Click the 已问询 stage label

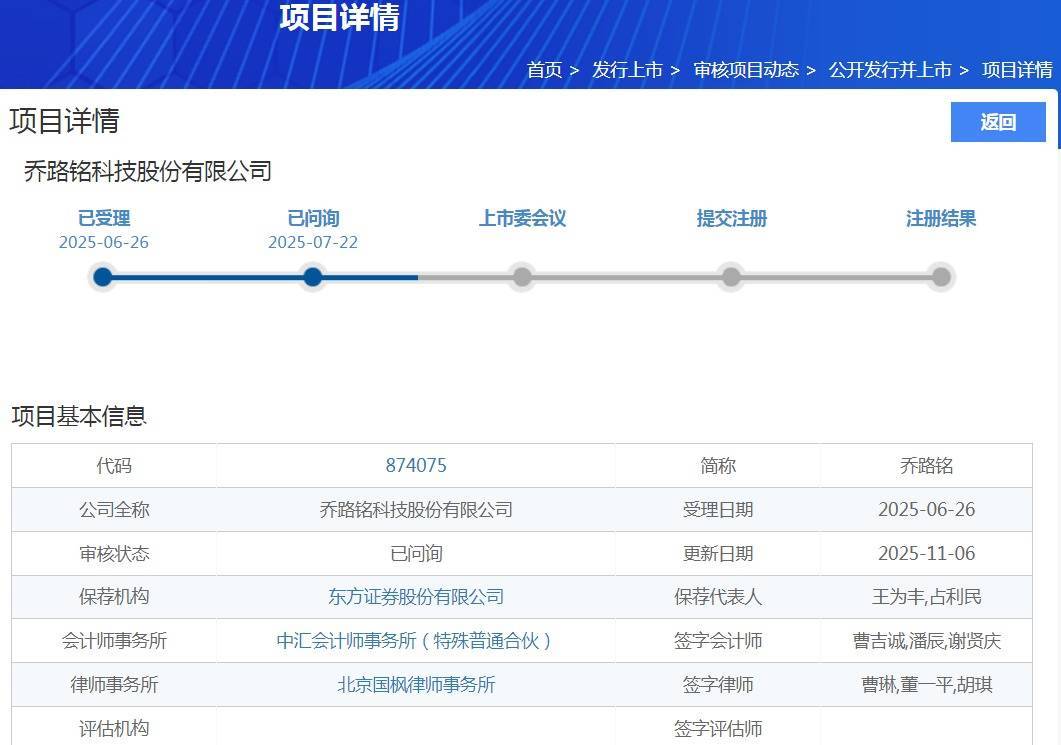313,219
